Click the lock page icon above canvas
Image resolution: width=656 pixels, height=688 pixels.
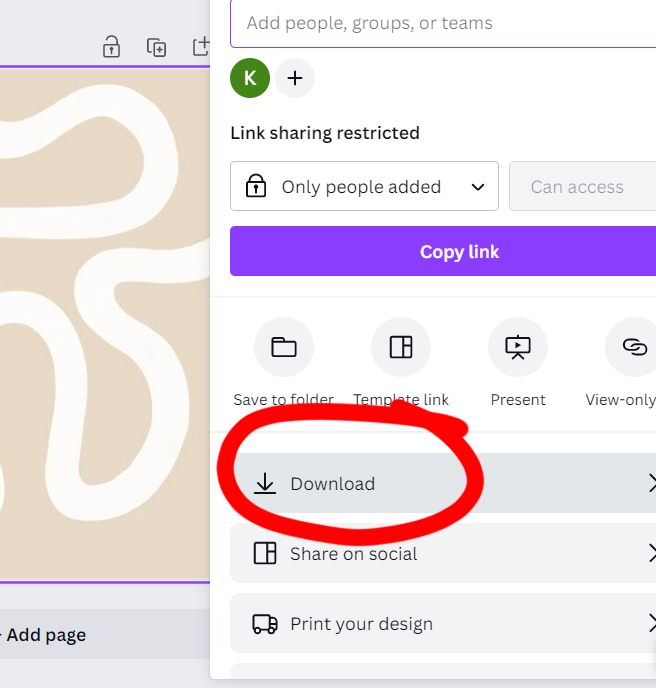[x=112, y=47]
